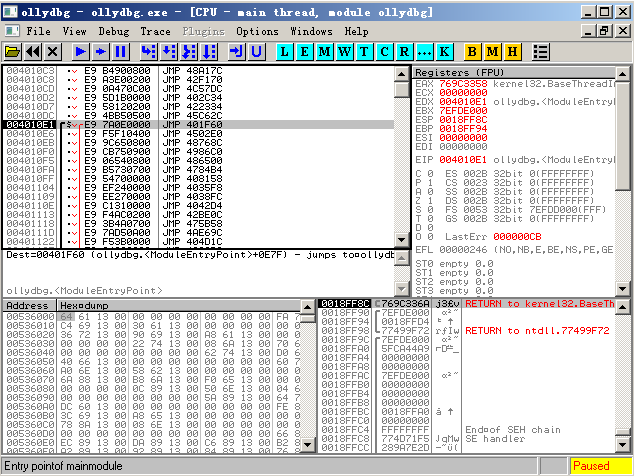This screenshot has width=634, height=476.
Task: Toggle the T flag value
Action: 430,219
